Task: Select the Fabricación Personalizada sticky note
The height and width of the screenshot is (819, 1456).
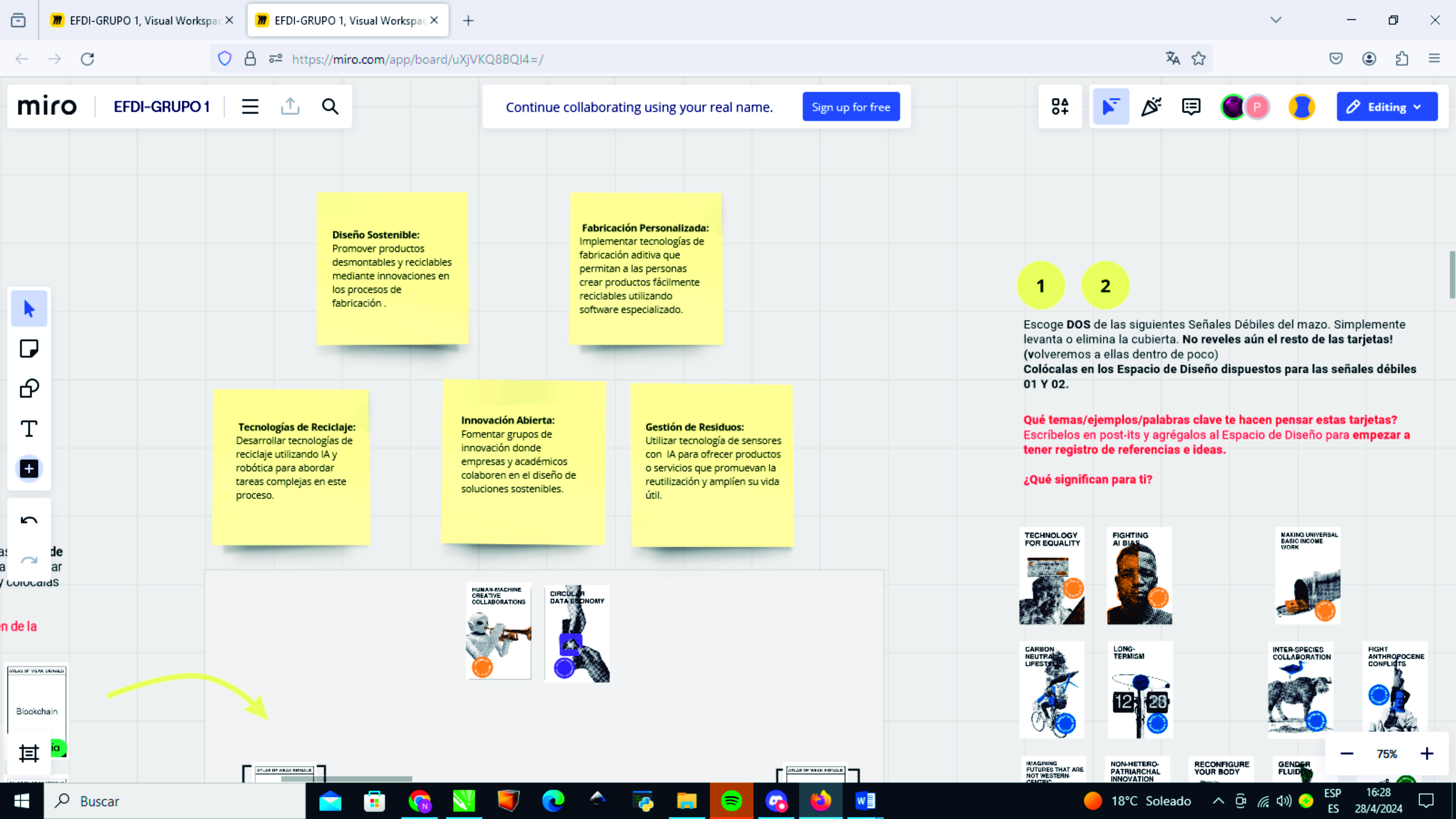Action: click(646, 268)
